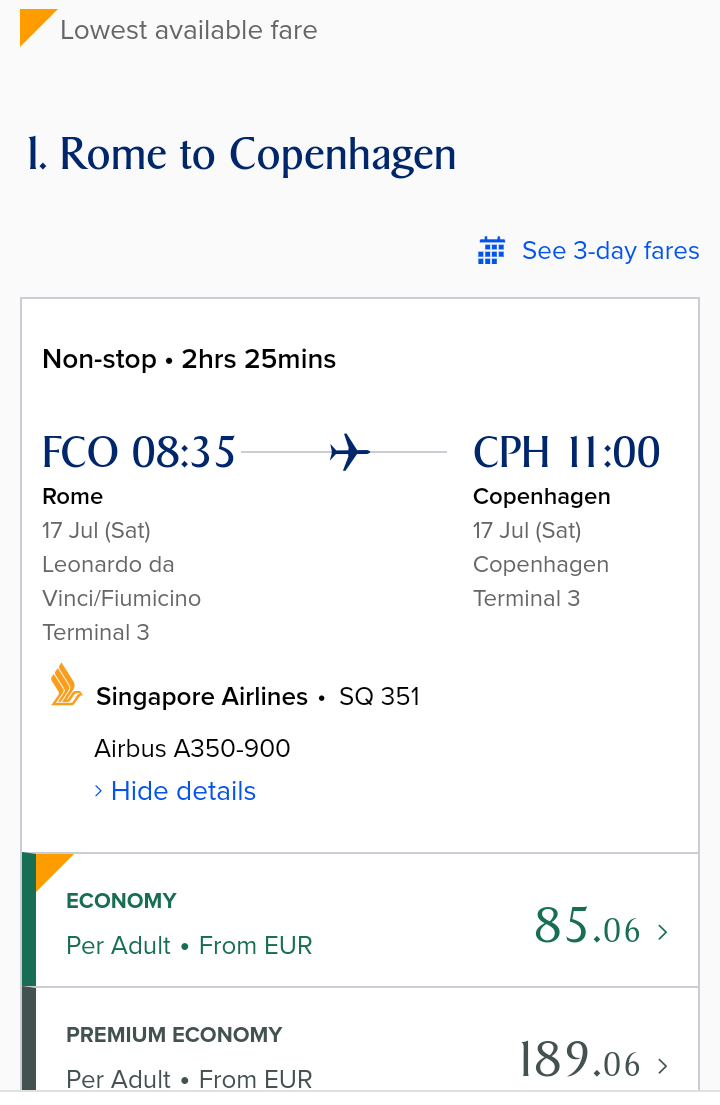This screenshot has height=1105, width=720.
Task: Click the Non-stop 2hrs 25mins label
Action: [x=189, y=359]
